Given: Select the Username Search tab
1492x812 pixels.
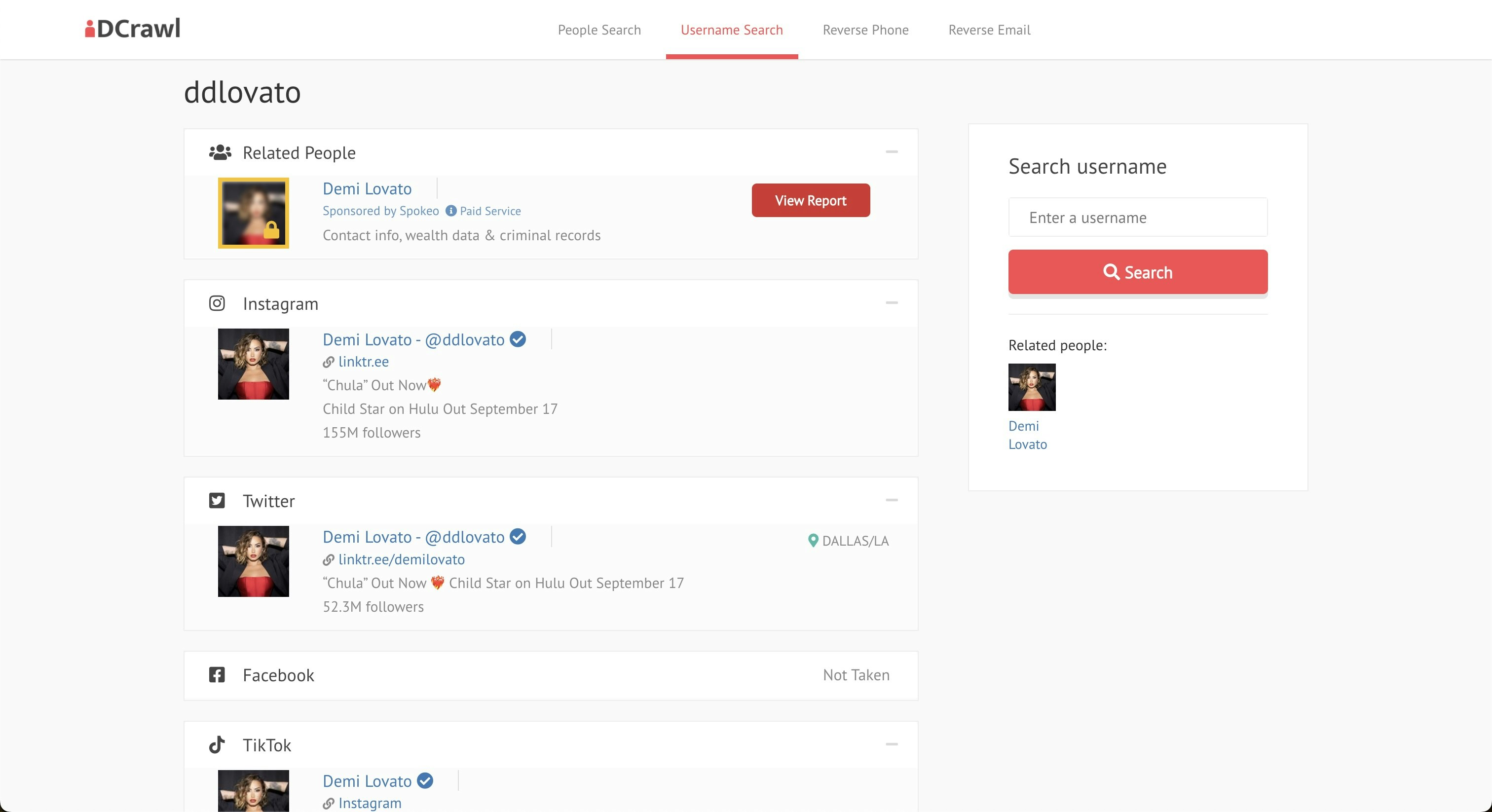Looking at the screenshot, I should pyautogui.click(x=732, y=30).
